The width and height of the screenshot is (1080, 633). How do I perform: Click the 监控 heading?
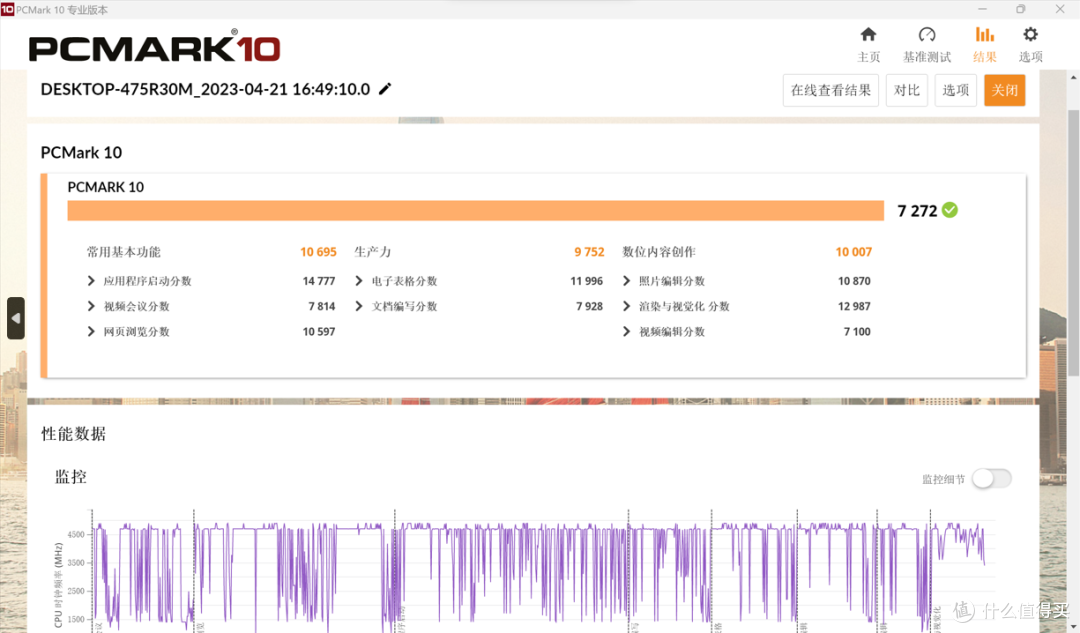tap(71, 477)
